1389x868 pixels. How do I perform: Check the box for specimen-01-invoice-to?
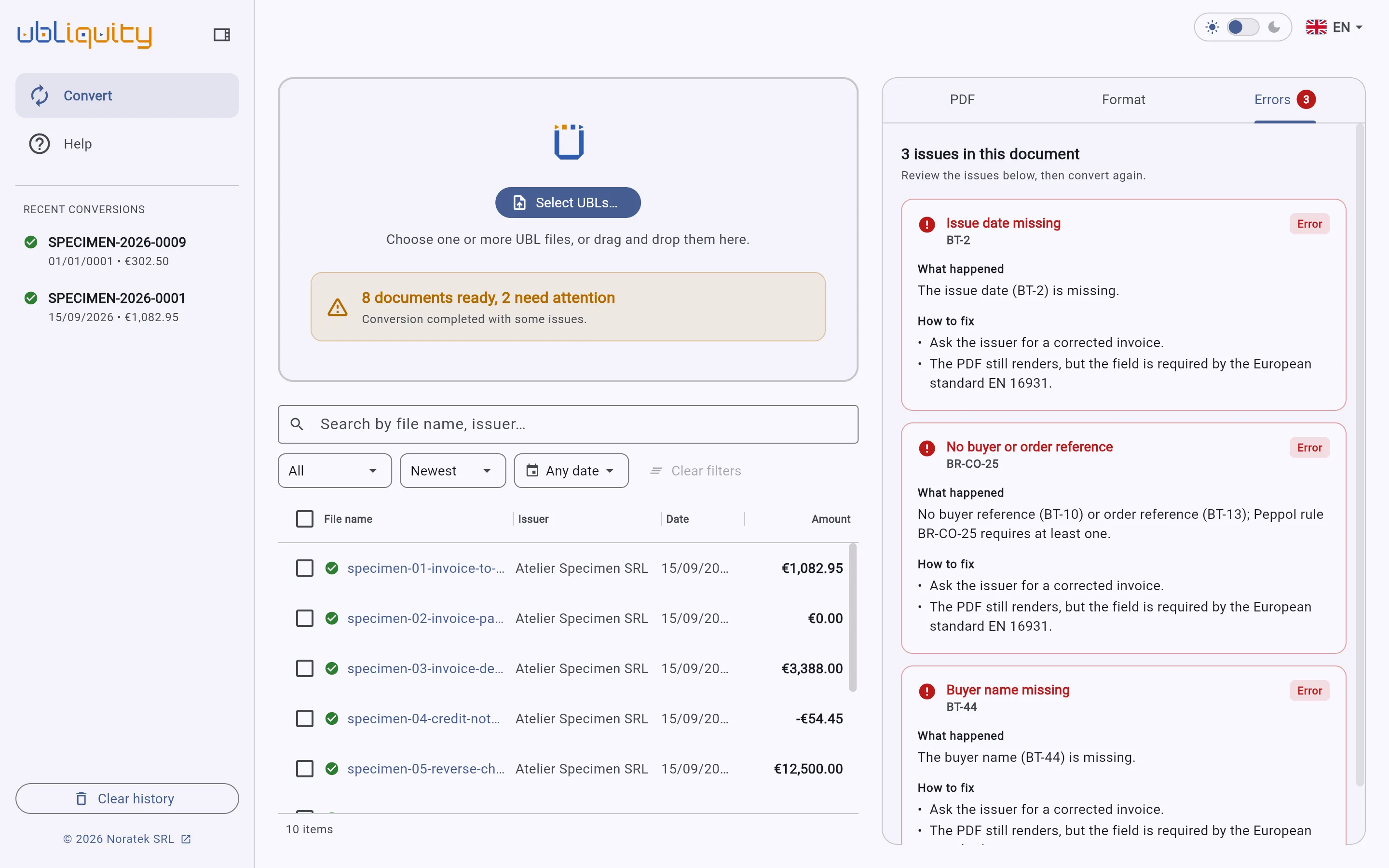pyautogui.click(x=305, y=568)
